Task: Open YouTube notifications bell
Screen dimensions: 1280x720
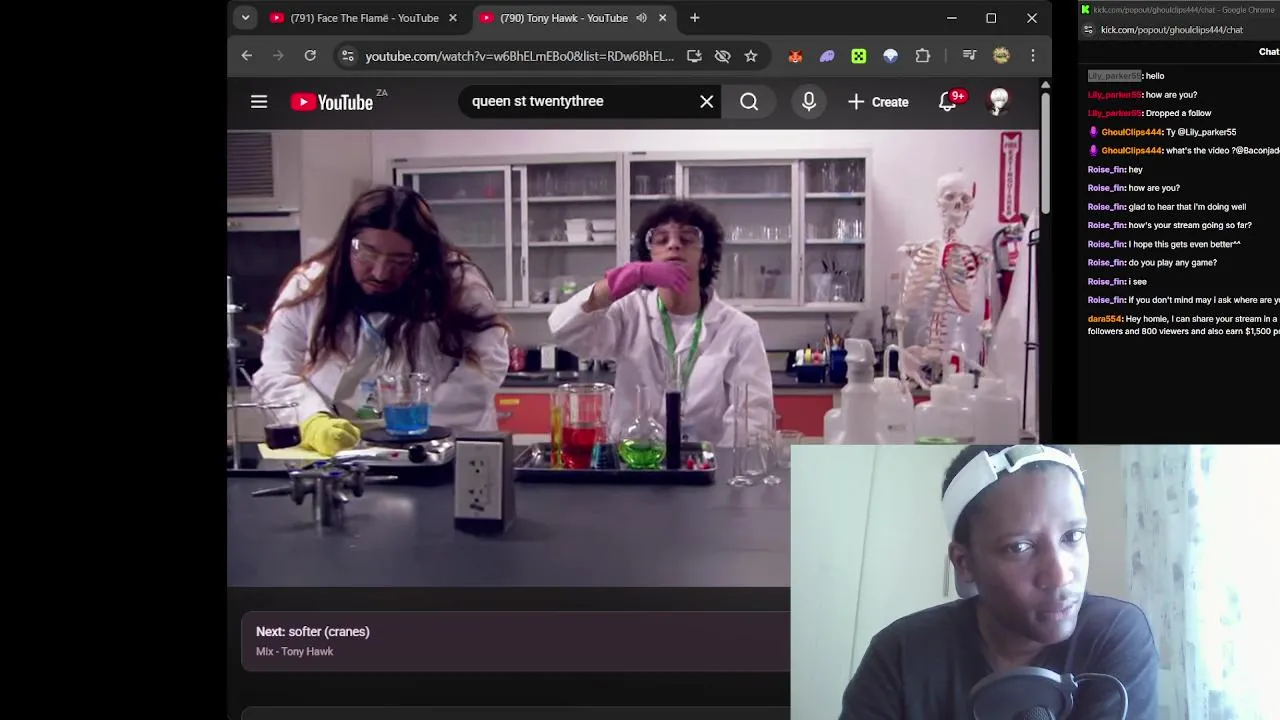Action: coord(948,101)
